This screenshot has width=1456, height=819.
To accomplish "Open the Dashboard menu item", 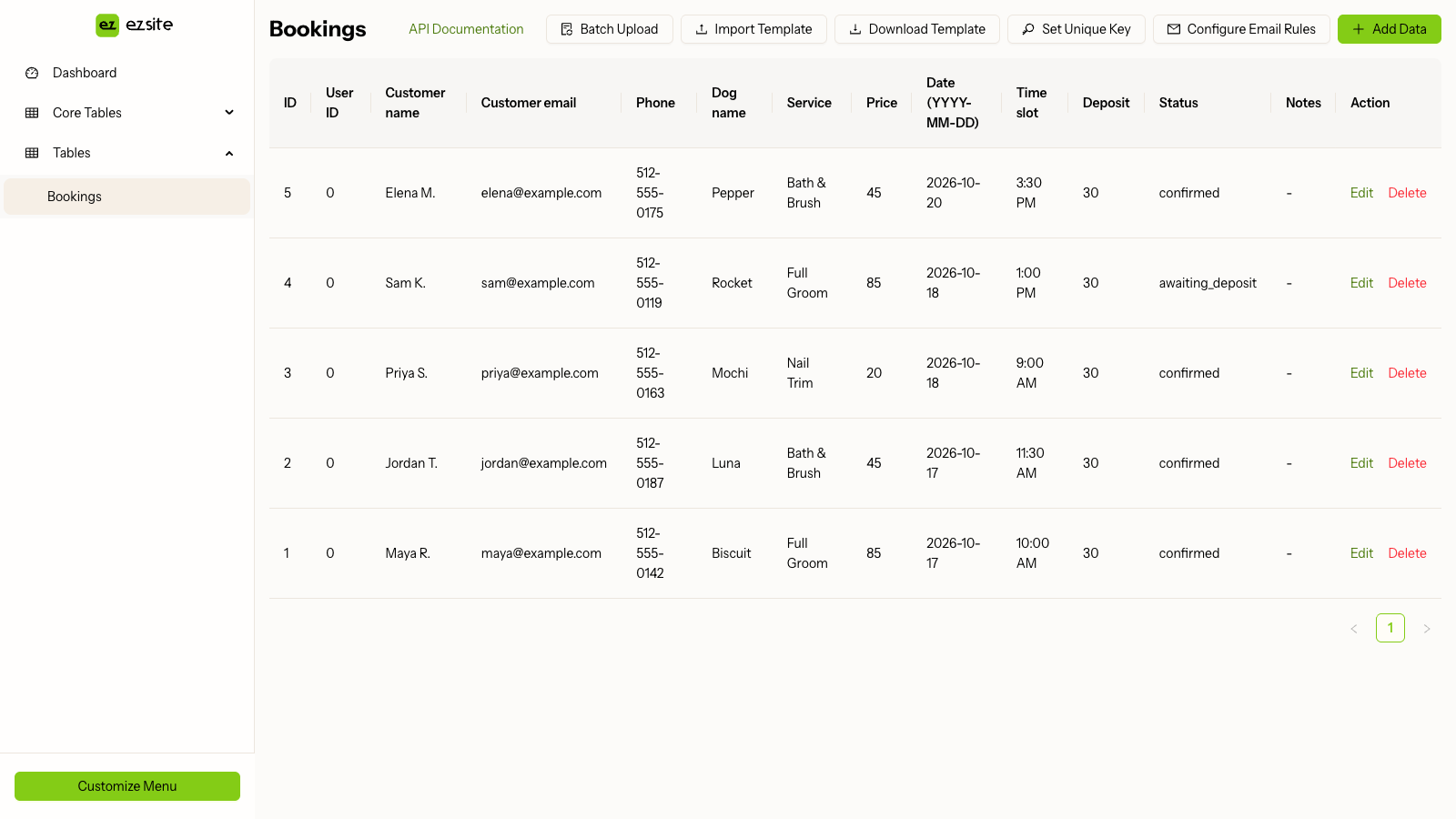I will tap(126, 73).
